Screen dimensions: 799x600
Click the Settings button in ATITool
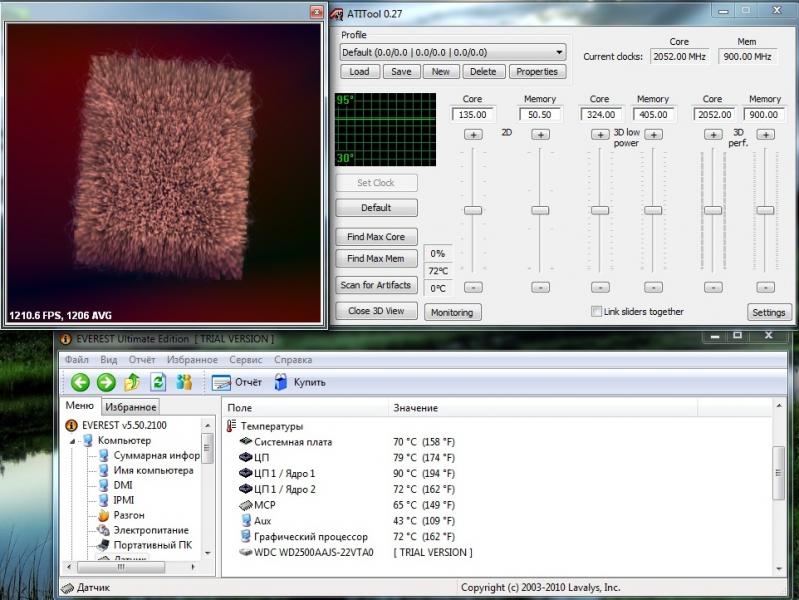pos(769,312)
